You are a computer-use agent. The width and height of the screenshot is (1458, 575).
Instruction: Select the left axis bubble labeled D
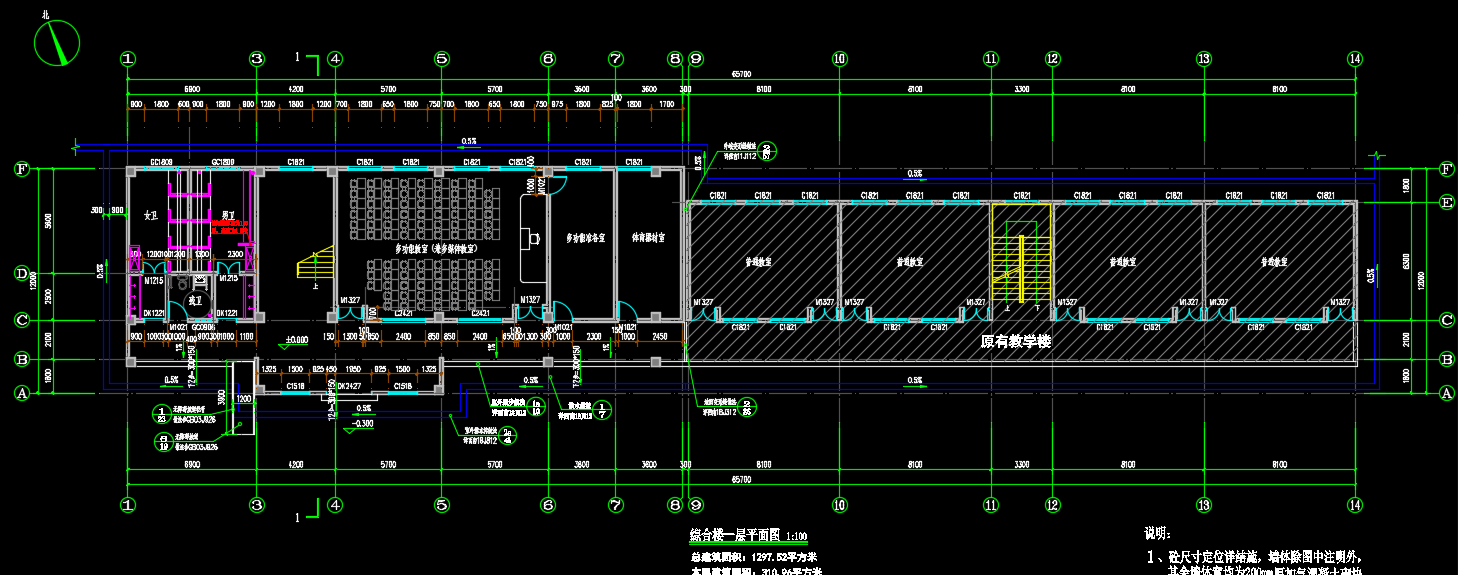21,273
